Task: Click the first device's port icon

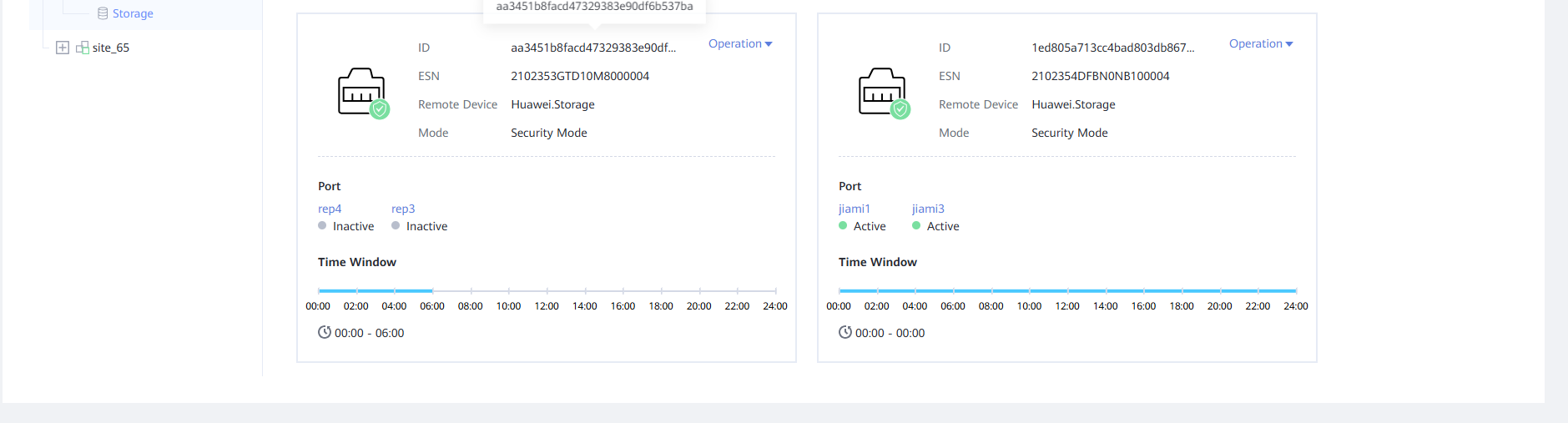Action: [x=362, y=93]
